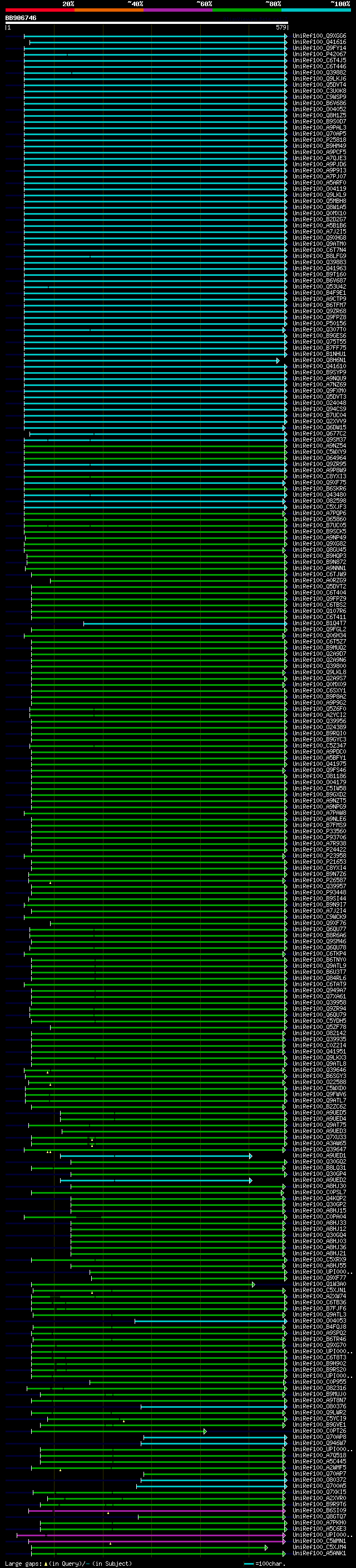356x1568 pixels.
Task: Select hit UniRef100_C5XJN1
Action: coord(319,1290)
